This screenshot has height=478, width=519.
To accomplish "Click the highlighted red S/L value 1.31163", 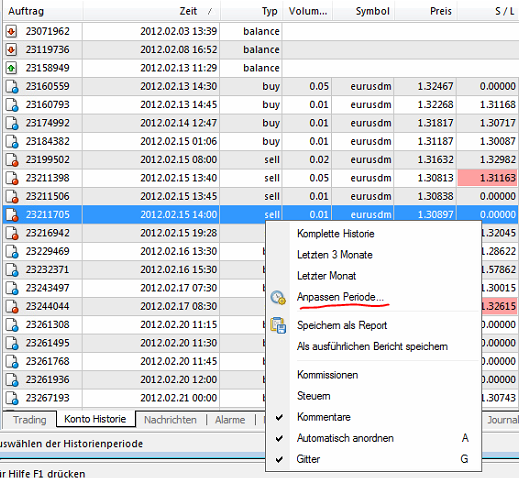I will pos(487,178).
